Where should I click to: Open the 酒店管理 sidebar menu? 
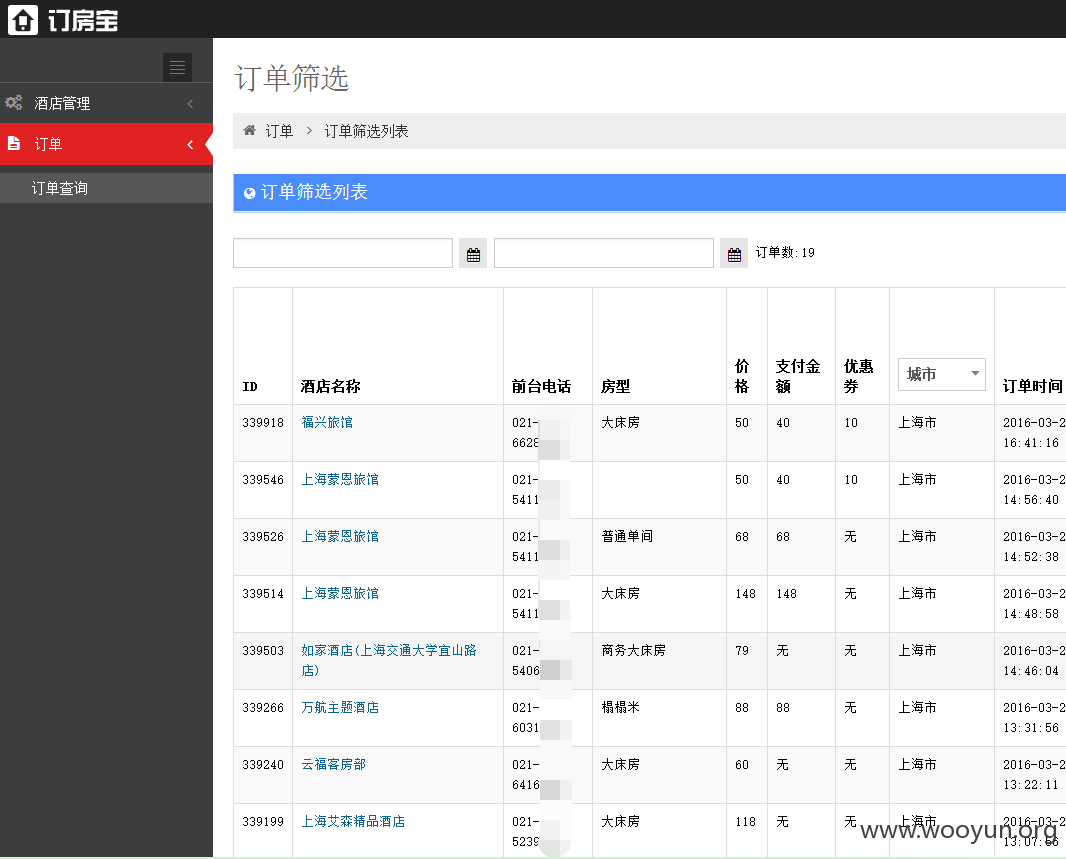pyautogui.click(x=107, y=103)
